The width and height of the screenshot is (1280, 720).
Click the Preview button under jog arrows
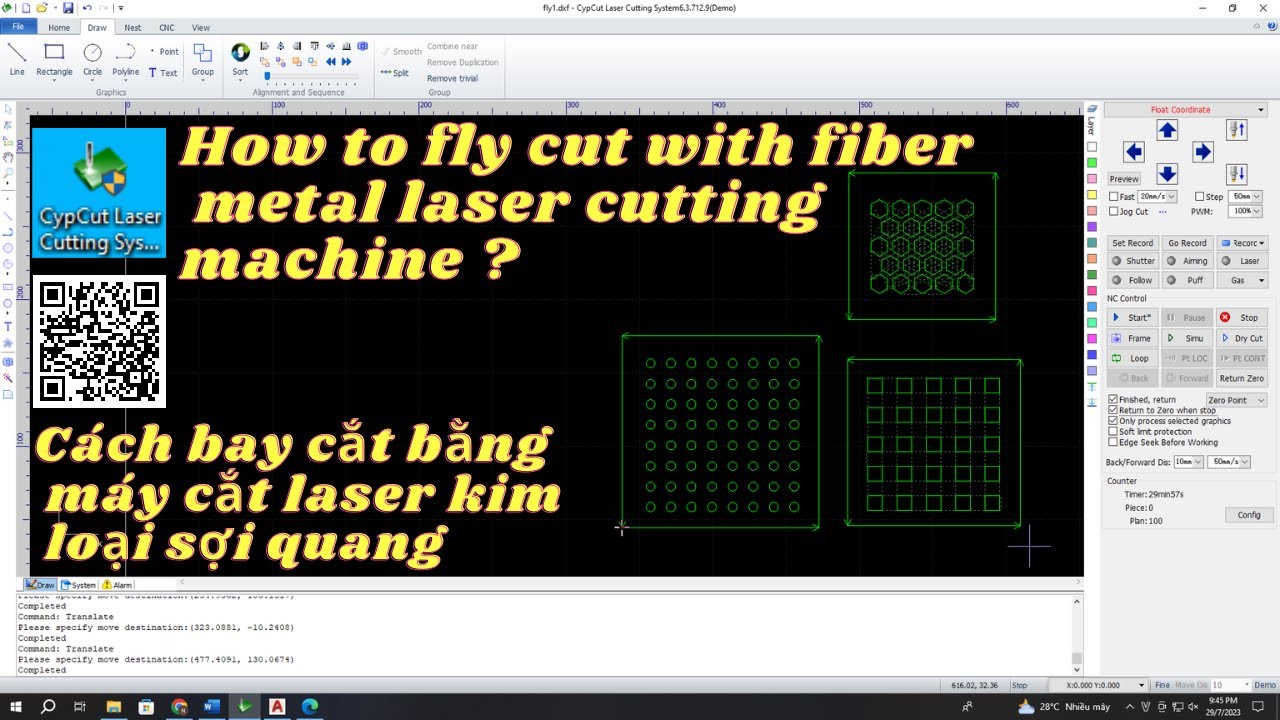[x=1124, y=179]
